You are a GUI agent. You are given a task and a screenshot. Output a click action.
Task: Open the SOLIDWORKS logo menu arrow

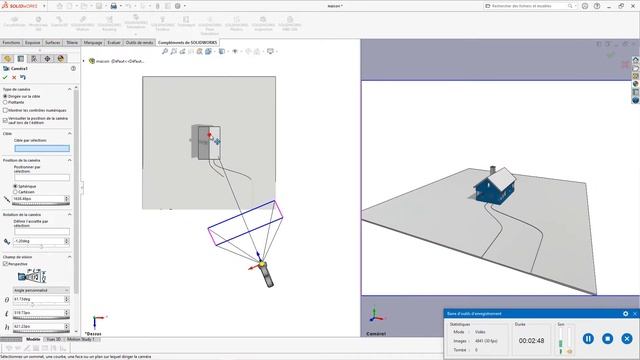(44, 6)
